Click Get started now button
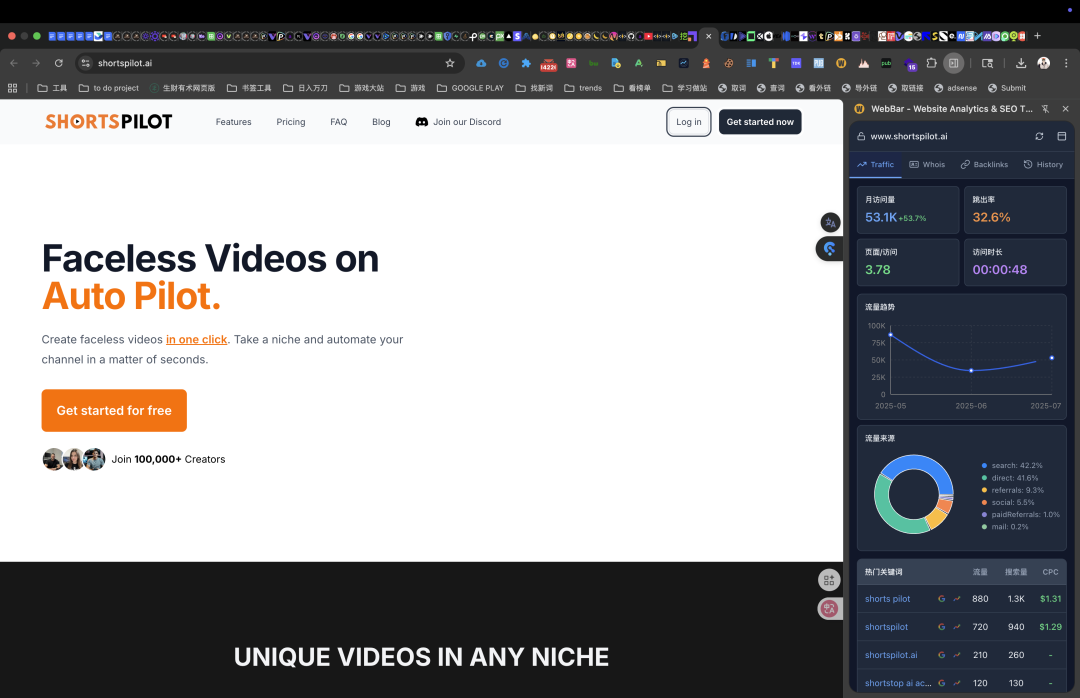 point(760,122)
